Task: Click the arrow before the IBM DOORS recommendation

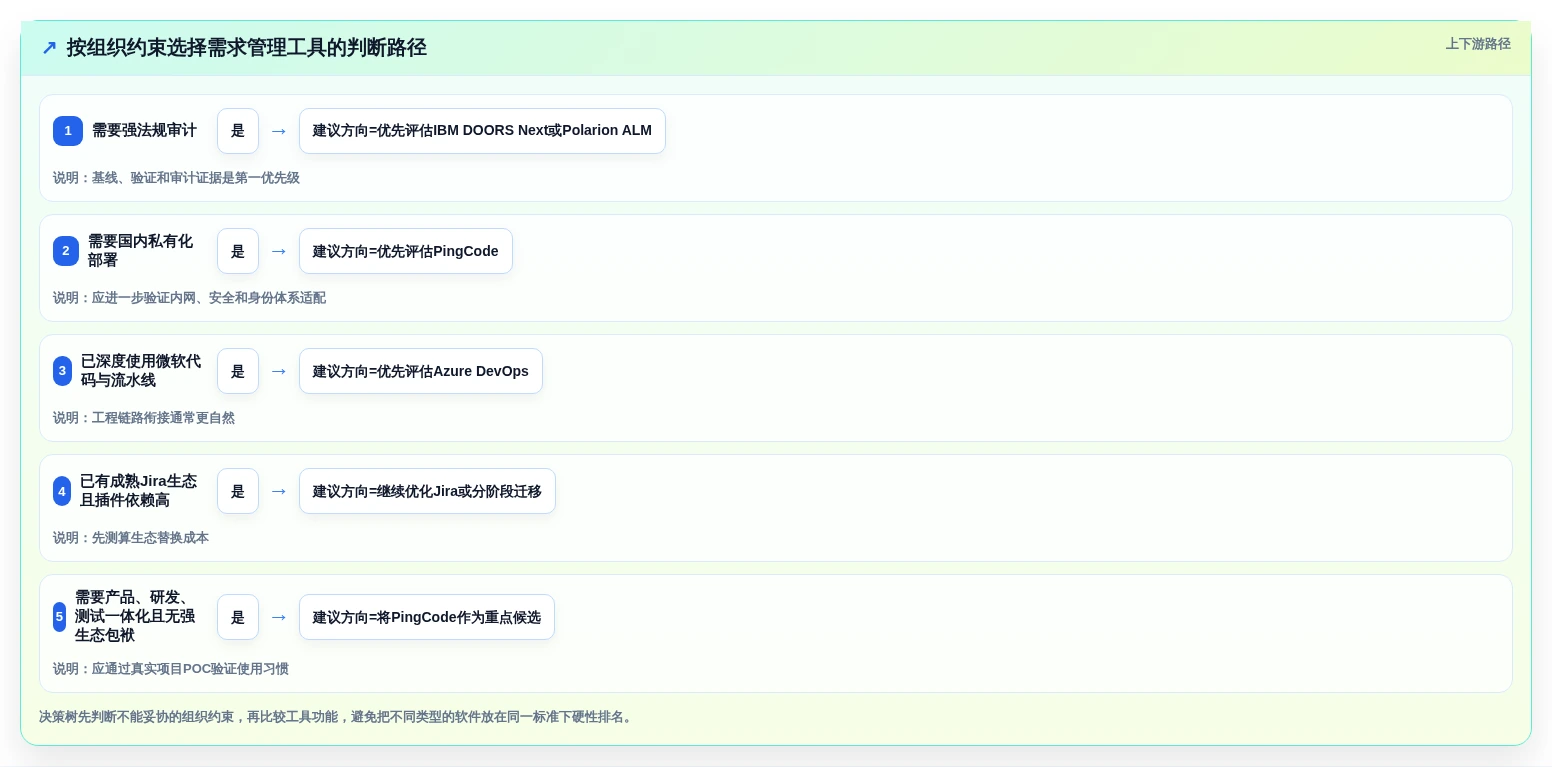Action: [x=279, y=131]
